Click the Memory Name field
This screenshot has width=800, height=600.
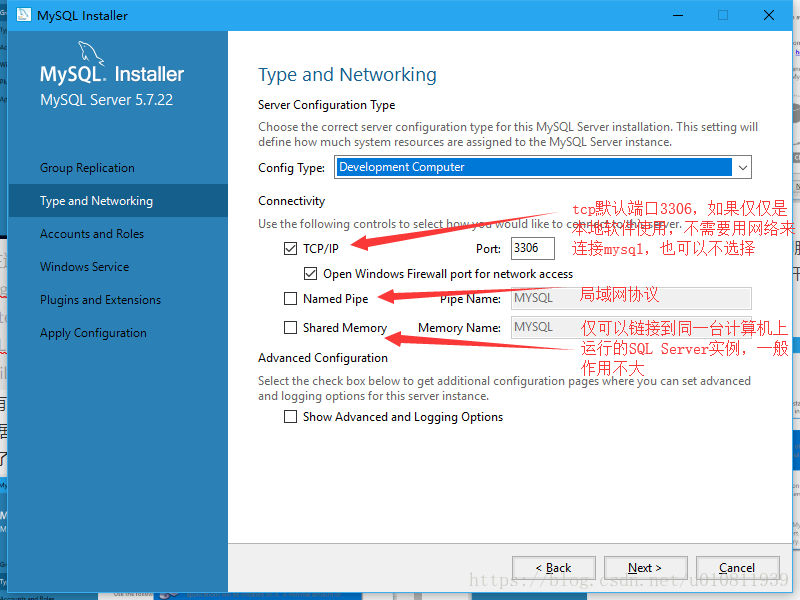[631, 328]
